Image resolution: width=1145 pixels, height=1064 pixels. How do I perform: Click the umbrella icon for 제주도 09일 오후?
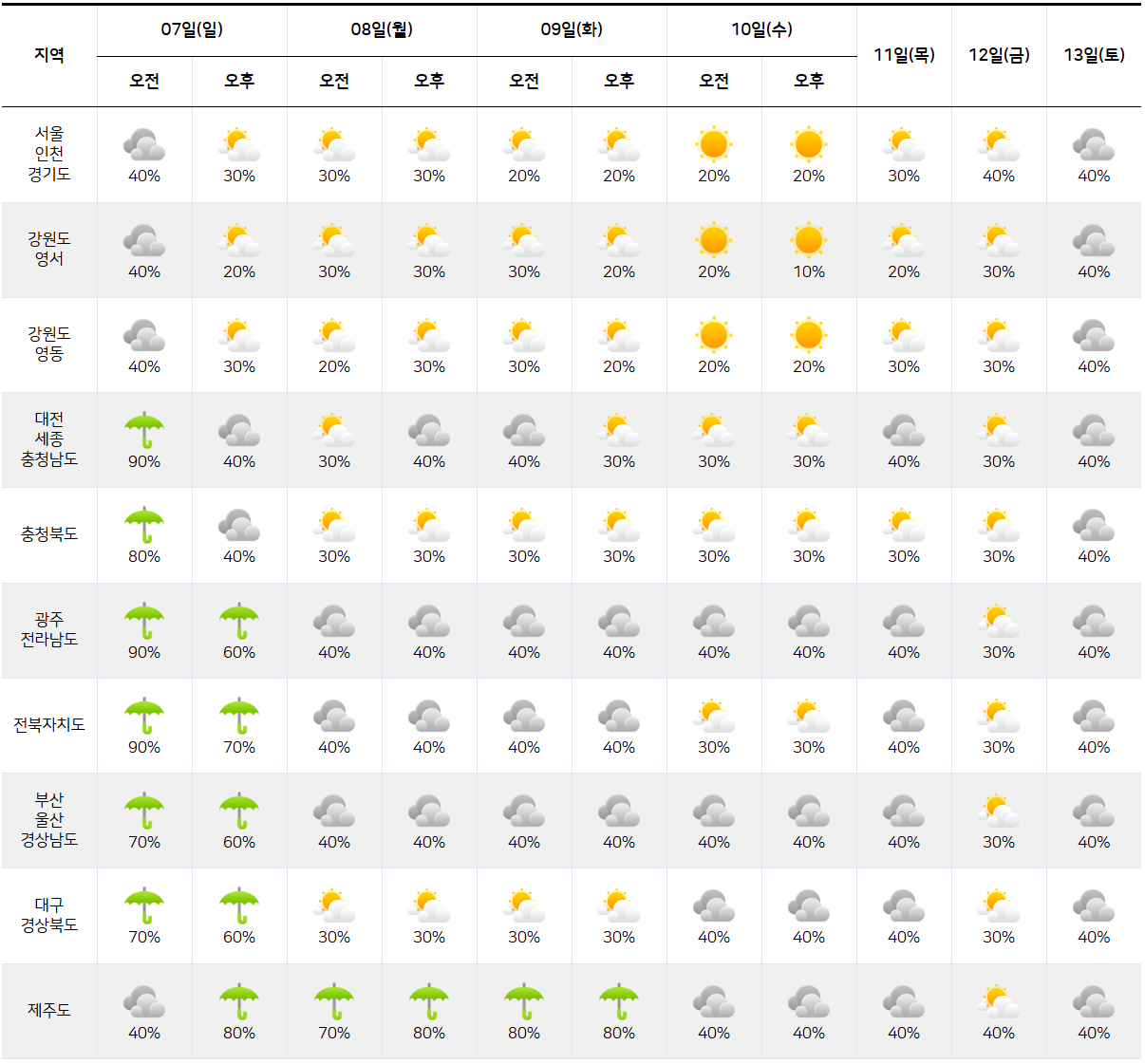tap(619, 1001)
